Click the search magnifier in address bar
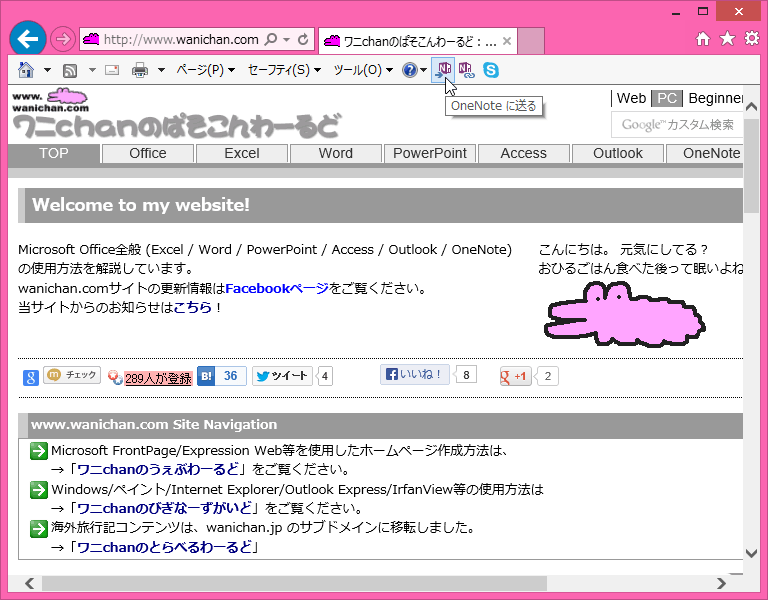The width and height of the screenshot is (768, 600). [x=271, y=39]
